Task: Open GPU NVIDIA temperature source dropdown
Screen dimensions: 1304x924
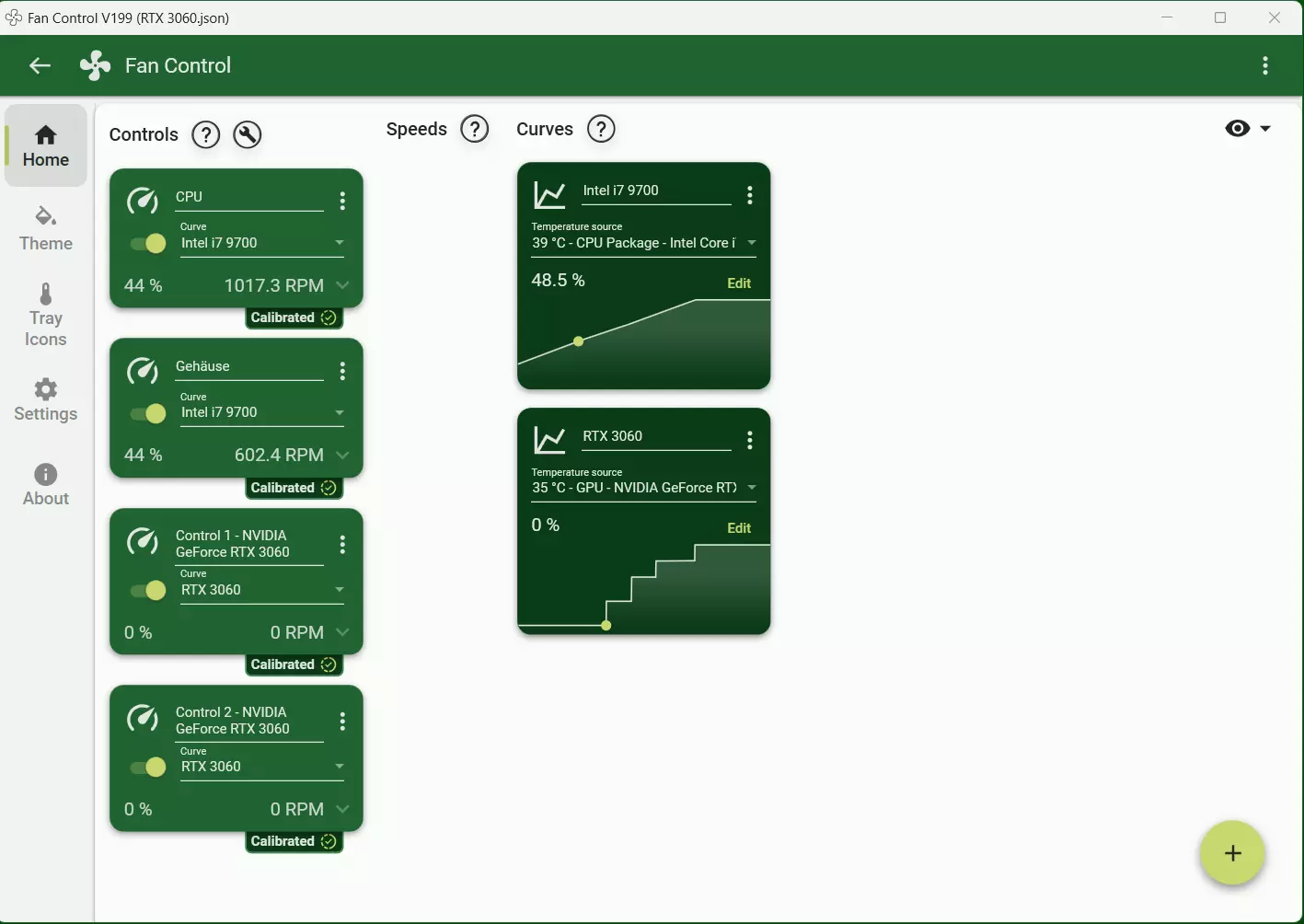Action: [x=643, y=488]
